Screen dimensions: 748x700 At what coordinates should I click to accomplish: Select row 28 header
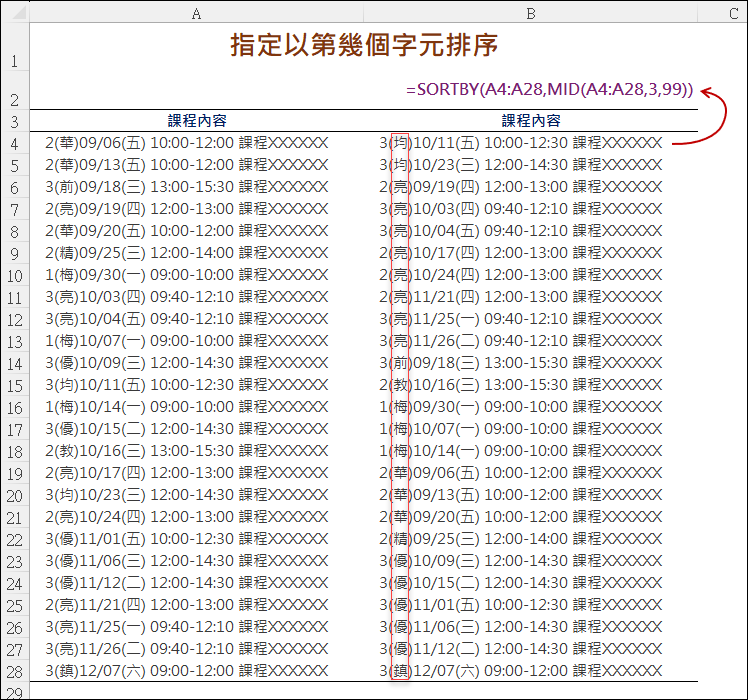click(15, 671)
